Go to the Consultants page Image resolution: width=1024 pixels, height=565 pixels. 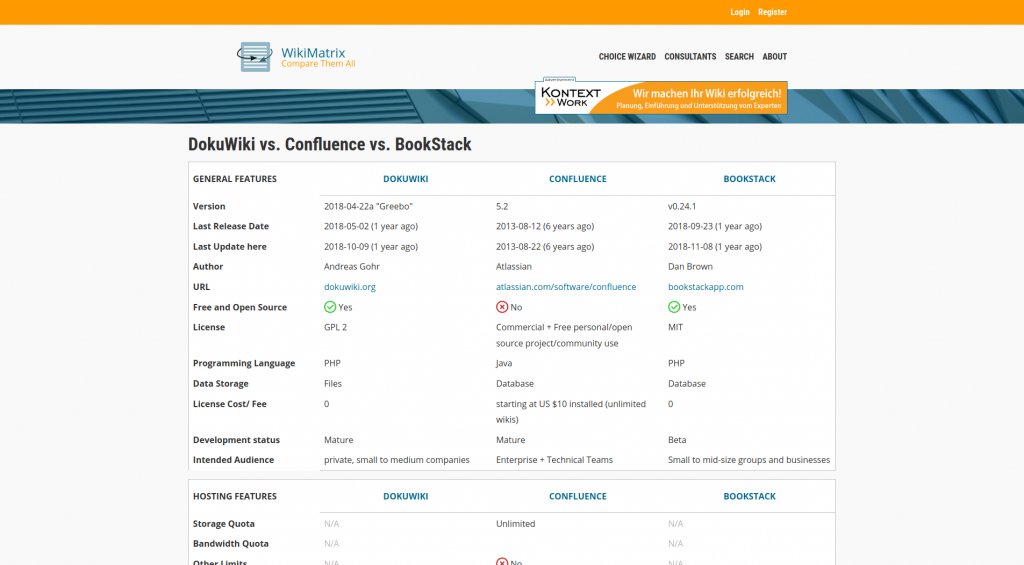pos(690,57)
